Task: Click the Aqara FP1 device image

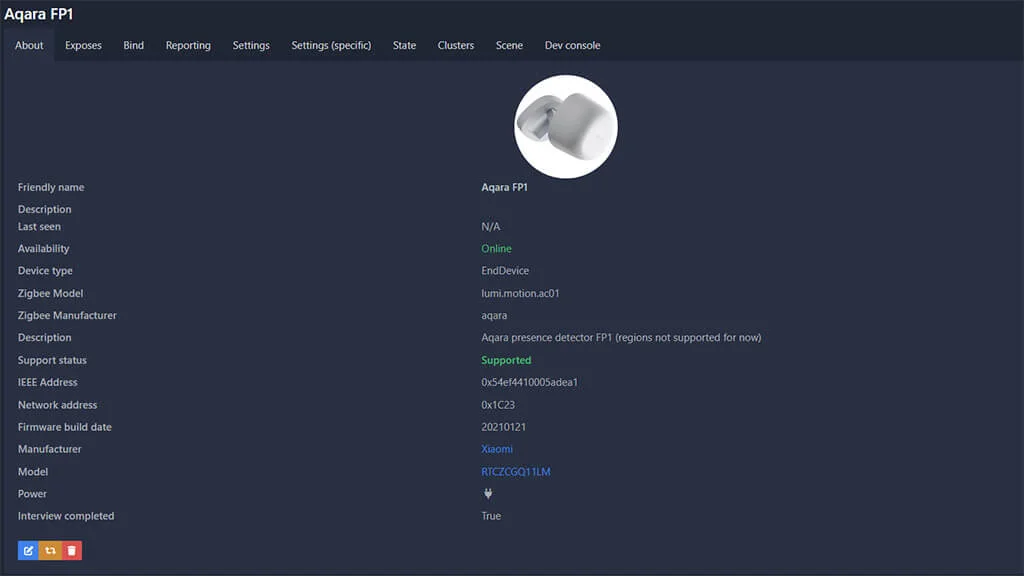Action: (565, 127)
